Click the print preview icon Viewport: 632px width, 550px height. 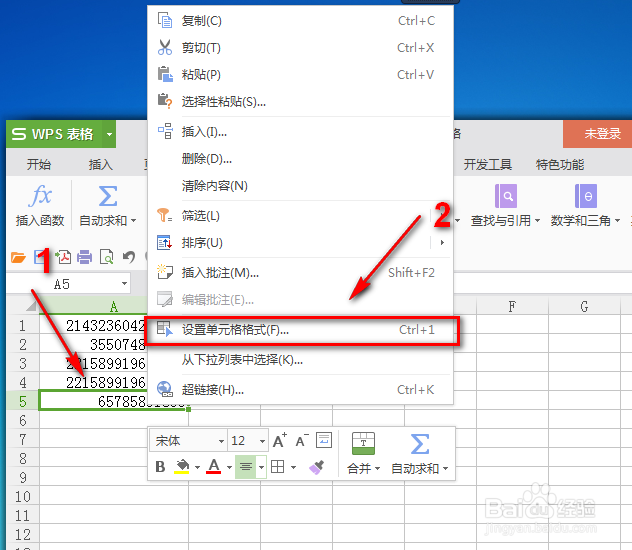[x=107, y=257]
